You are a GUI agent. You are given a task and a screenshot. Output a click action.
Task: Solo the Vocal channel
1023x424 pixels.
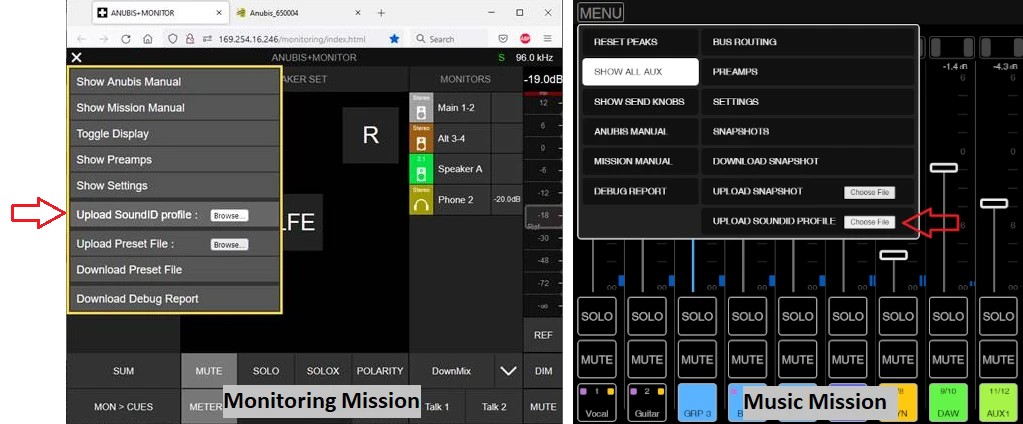tap(596, 316)
